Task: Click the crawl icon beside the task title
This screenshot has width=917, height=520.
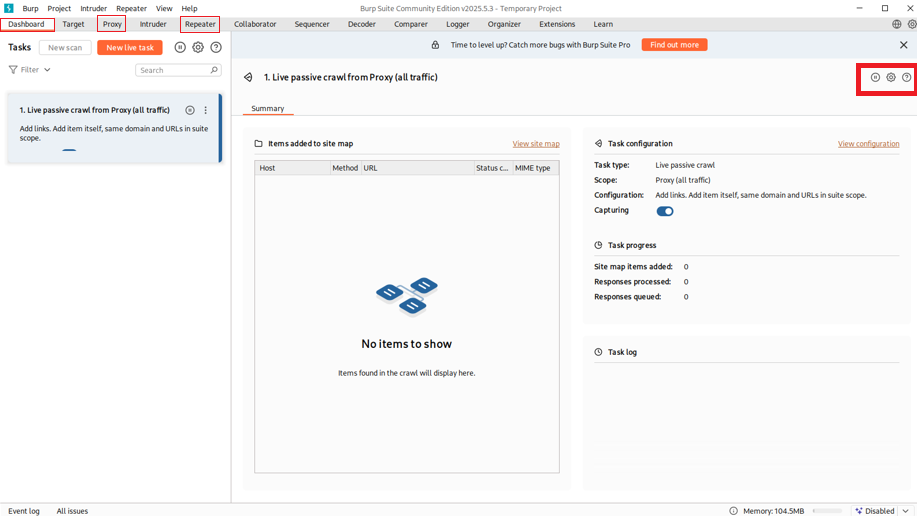Action: coord(249,77)
